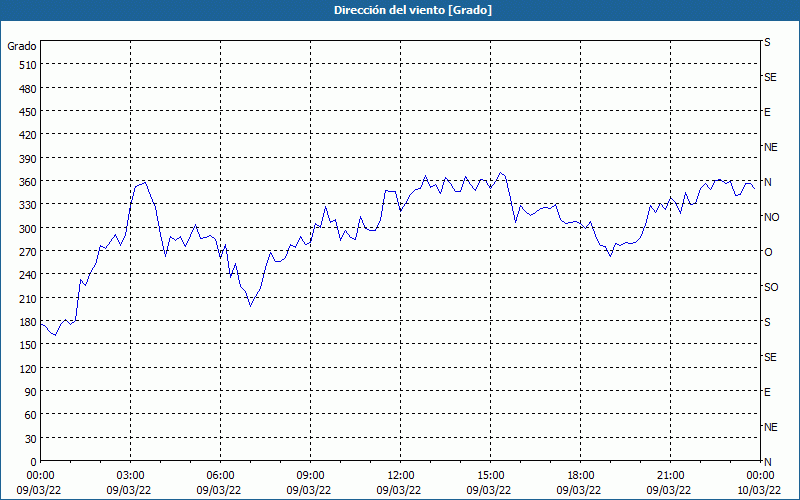The width and height of the screenshot is (800, 500).
Task: Click the 'Grado' axis unit label
Action: [22, 46]
